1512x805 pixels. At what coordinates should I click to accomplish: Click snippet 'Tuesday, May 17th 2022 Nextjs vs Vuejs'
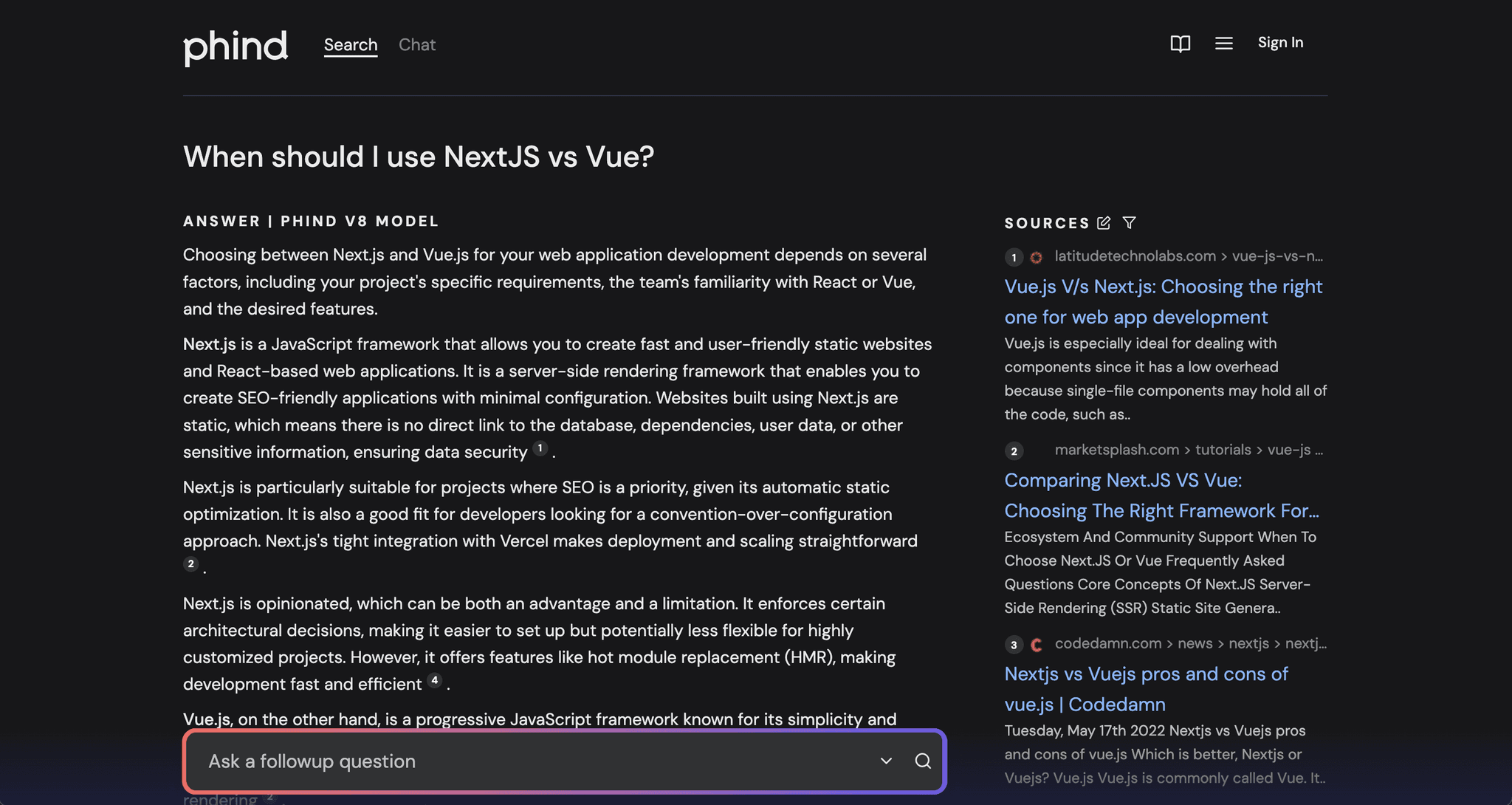tap(1155, 730)
